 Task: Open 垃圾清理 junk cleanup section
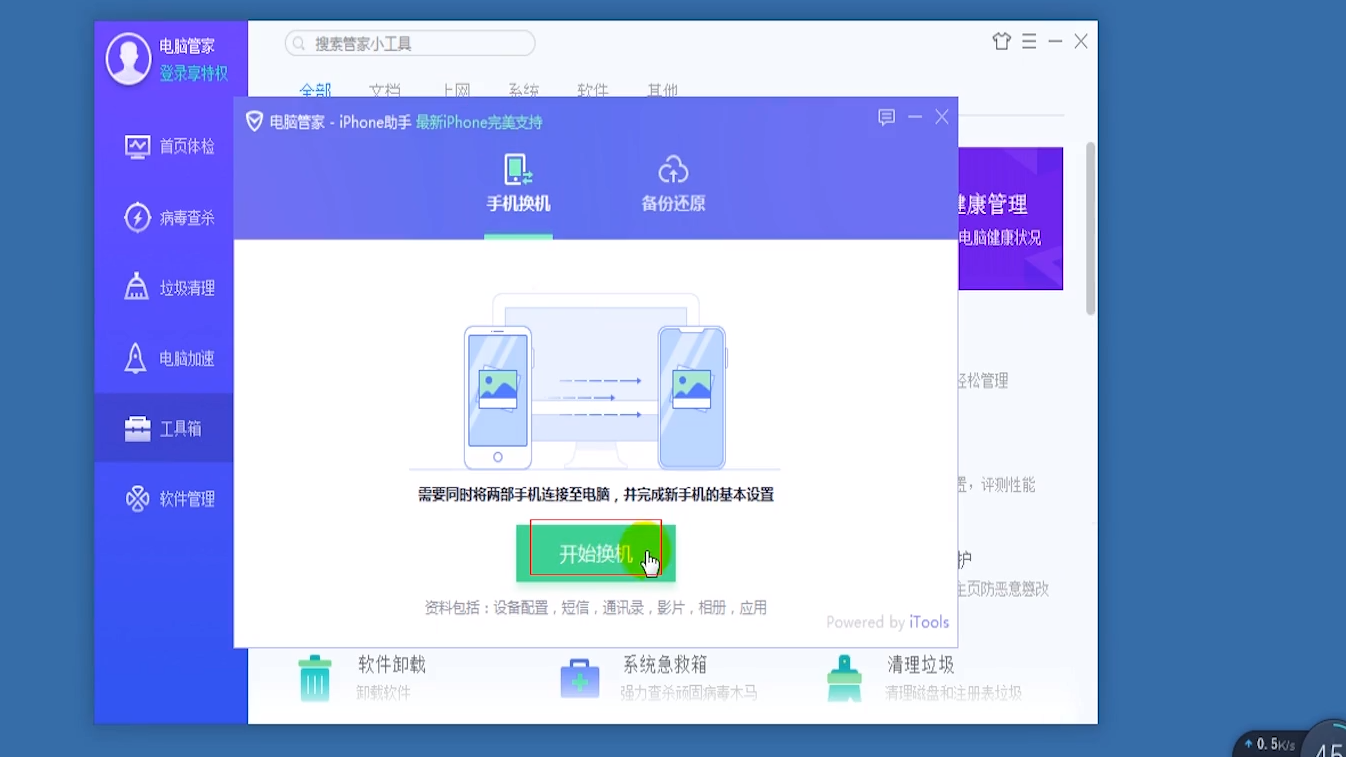click(x=170, y=288)
